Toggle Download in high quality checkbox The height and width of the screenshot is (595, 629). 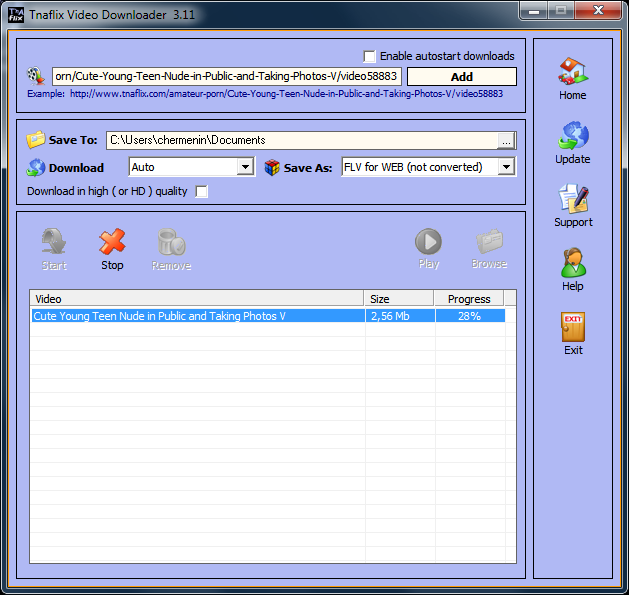coord(201,191)
